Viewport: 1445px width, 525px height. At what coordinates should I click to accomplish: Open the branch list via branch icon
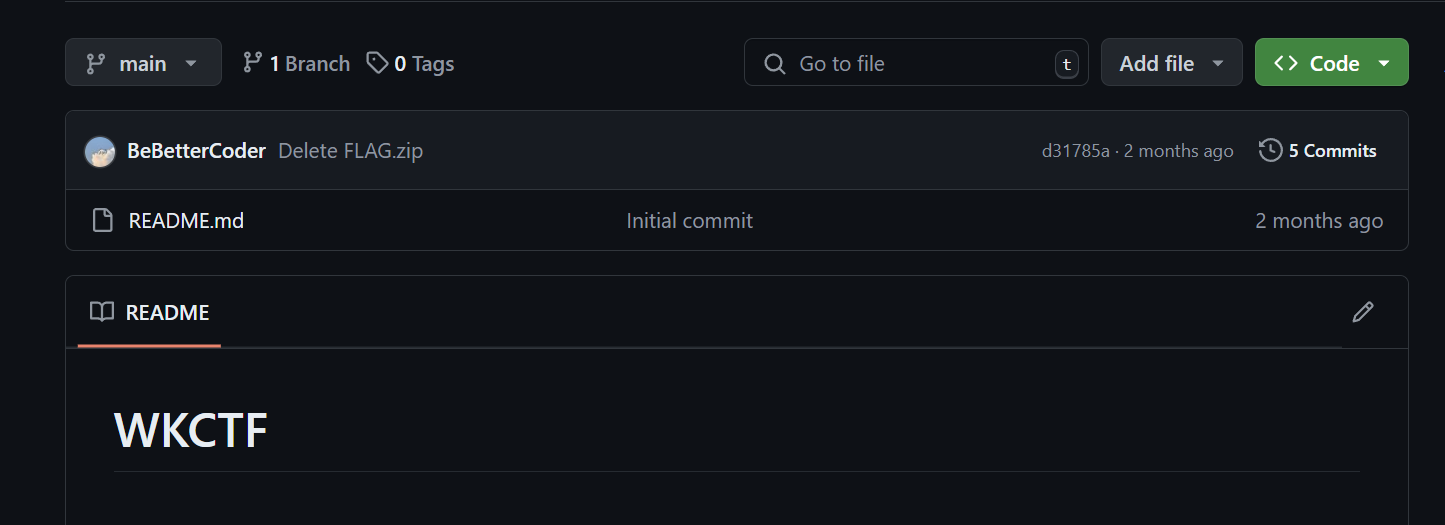click(x=252, y=63)
